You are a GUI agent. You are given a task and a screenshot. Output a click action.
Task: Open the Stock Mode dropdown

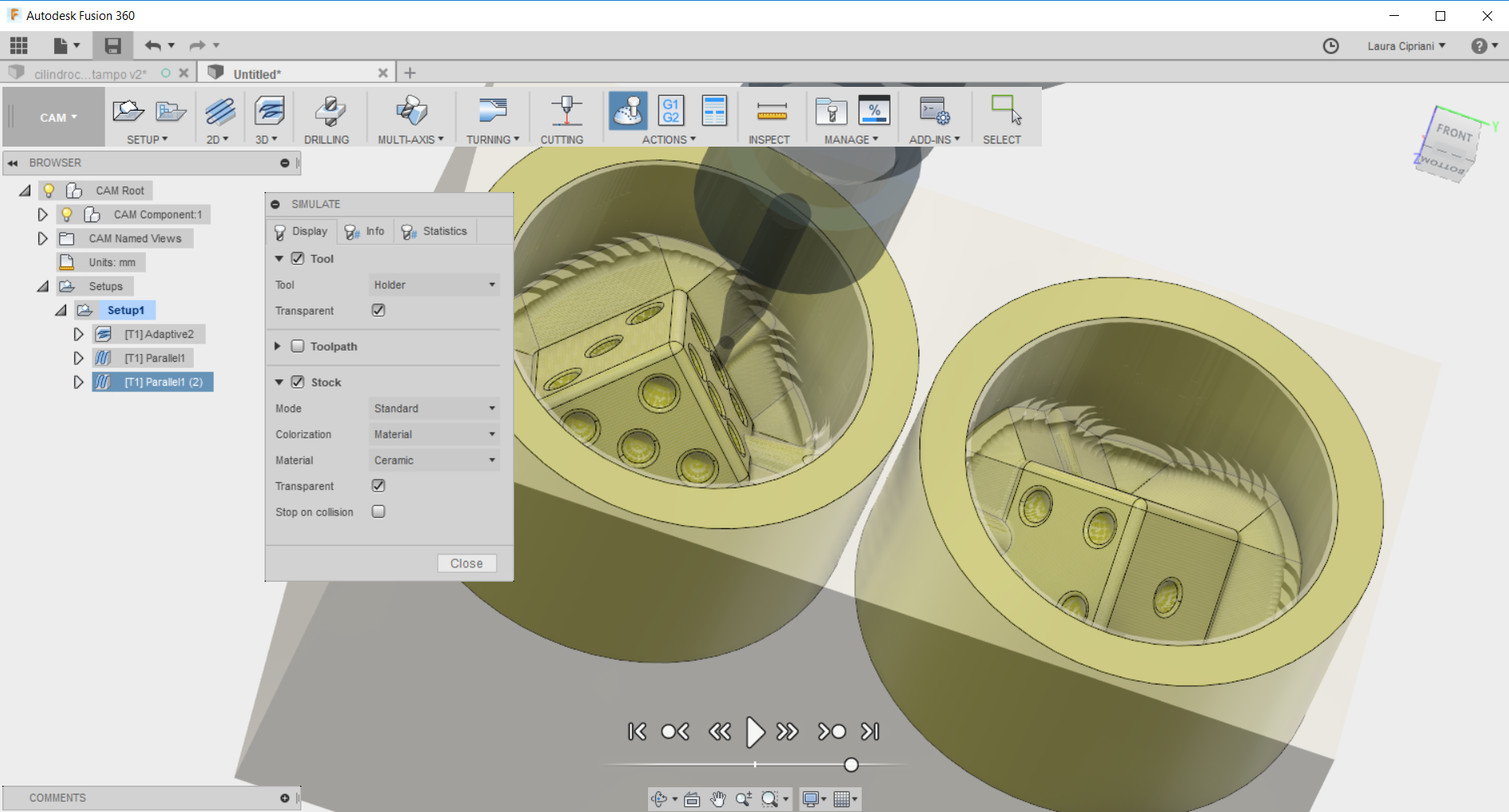pos(434,409)
